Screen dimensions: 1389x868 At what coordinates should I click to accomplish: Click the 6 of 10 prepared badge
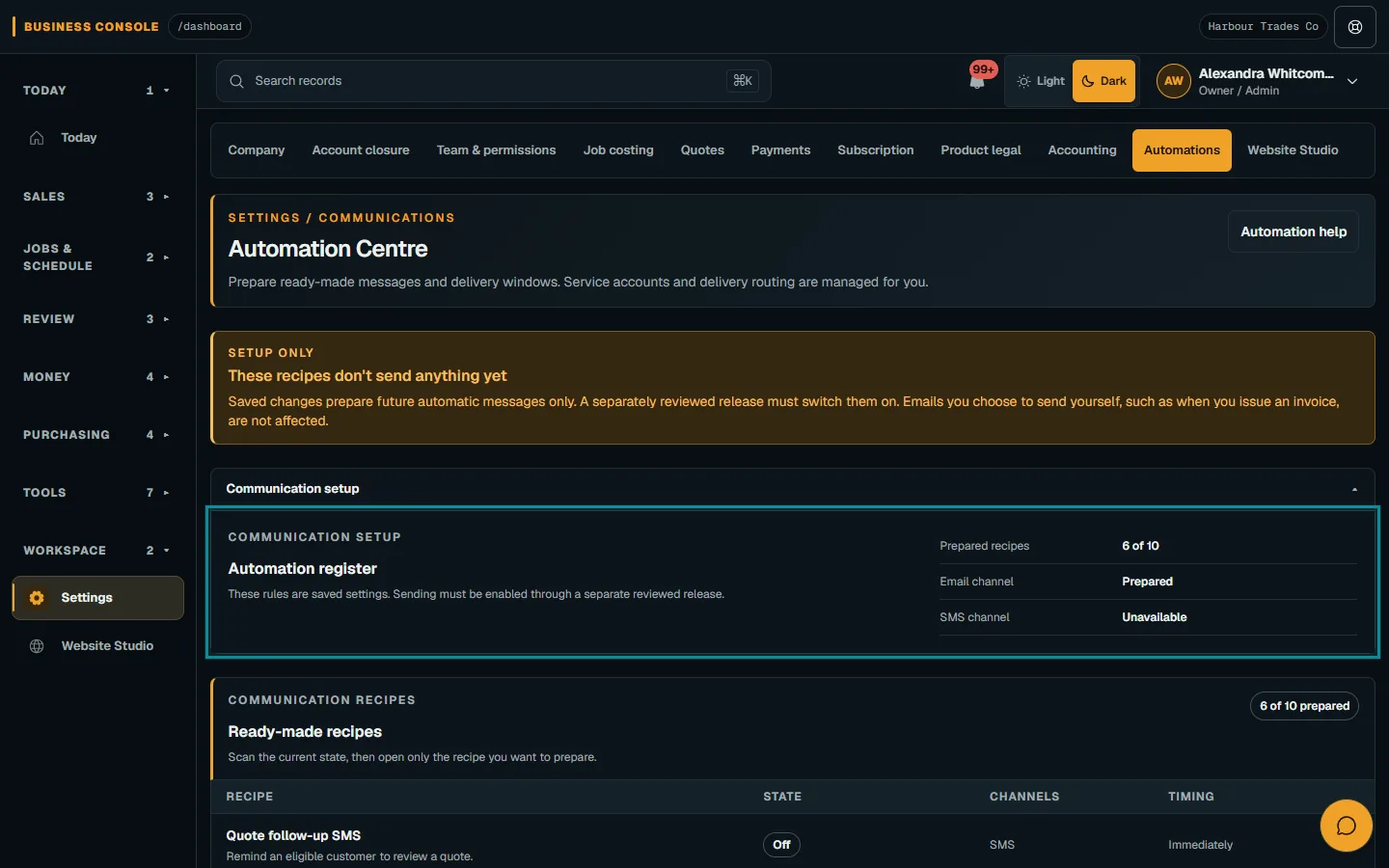(x=1304, y=706)
